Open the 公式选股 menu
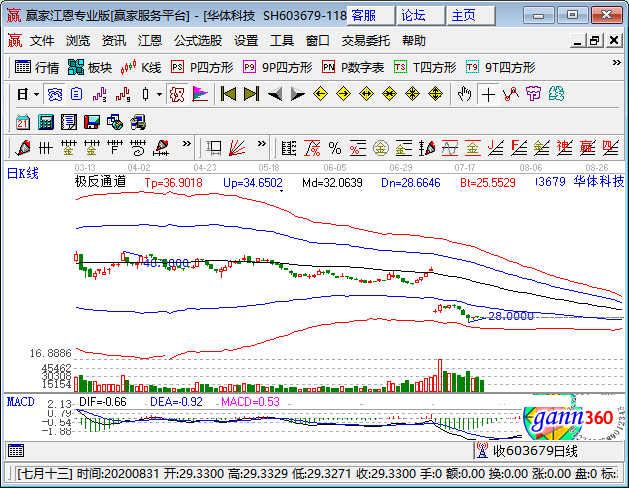Image resolution: width=629 pixels, height=488 pixels. 198,40
